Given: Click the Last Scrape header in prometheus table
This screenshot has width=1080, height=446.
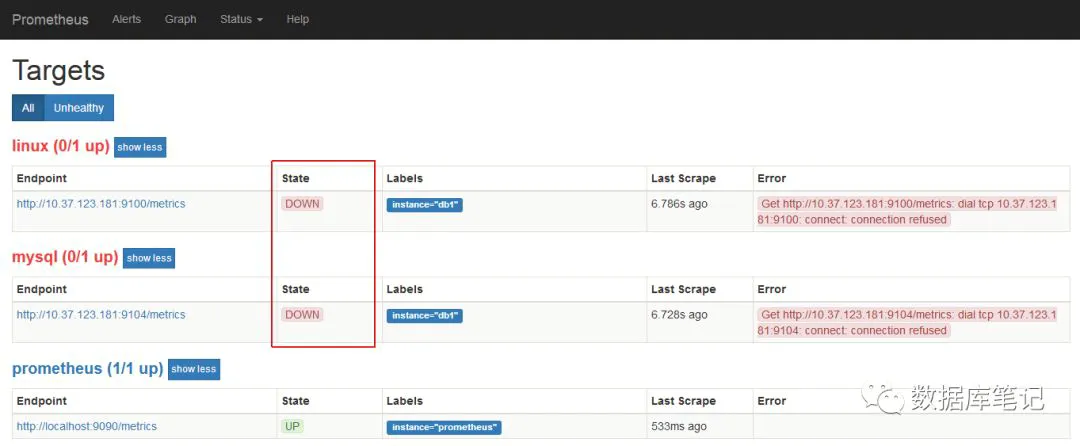Looking at the screenshot, I should click(683, 401).
